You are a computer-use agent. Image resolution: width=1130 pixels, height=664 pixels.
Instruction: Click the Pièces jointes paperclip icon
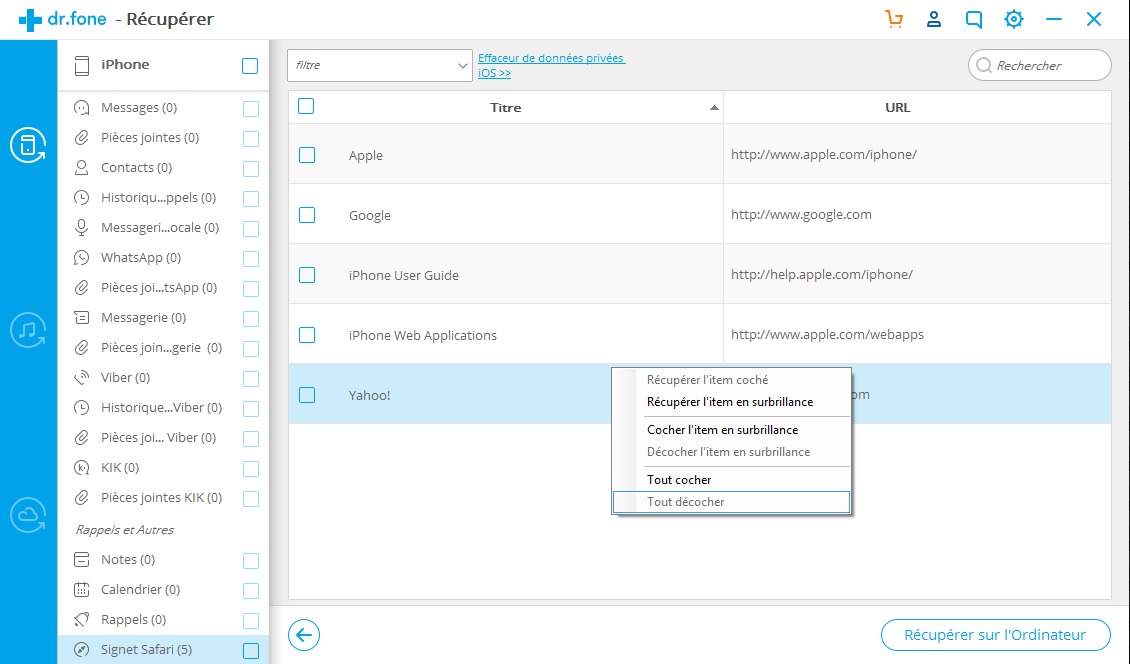pos(81,138)
